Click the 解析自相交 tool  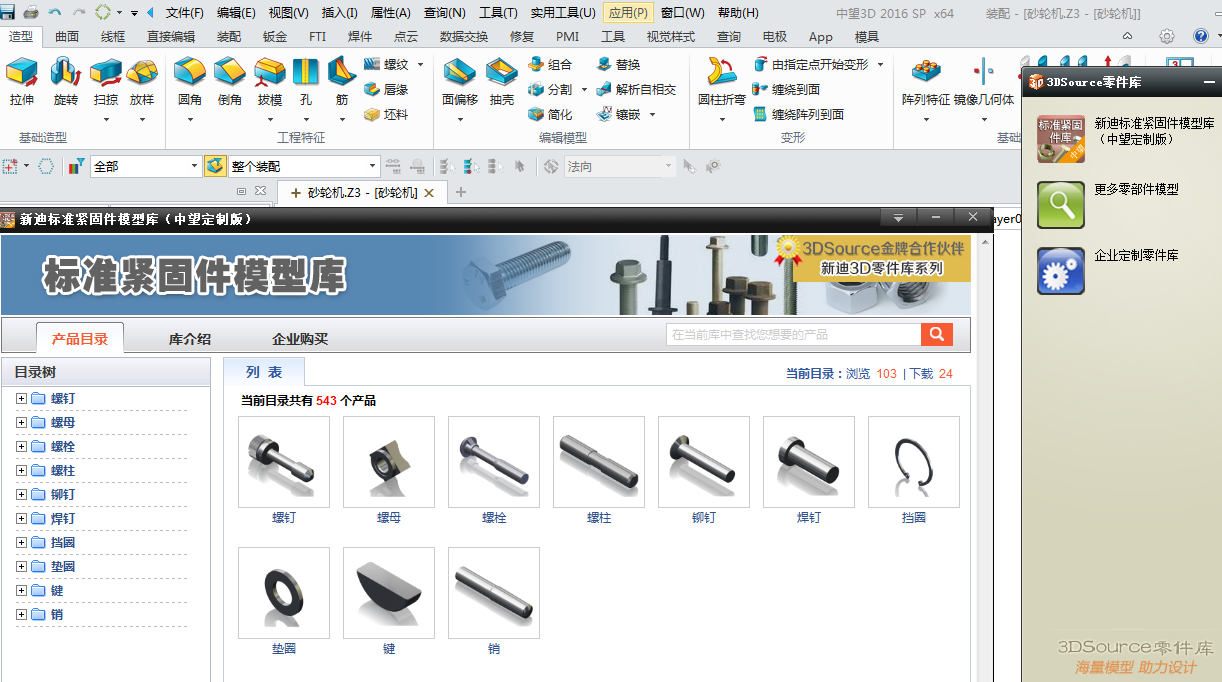(635, 89)
